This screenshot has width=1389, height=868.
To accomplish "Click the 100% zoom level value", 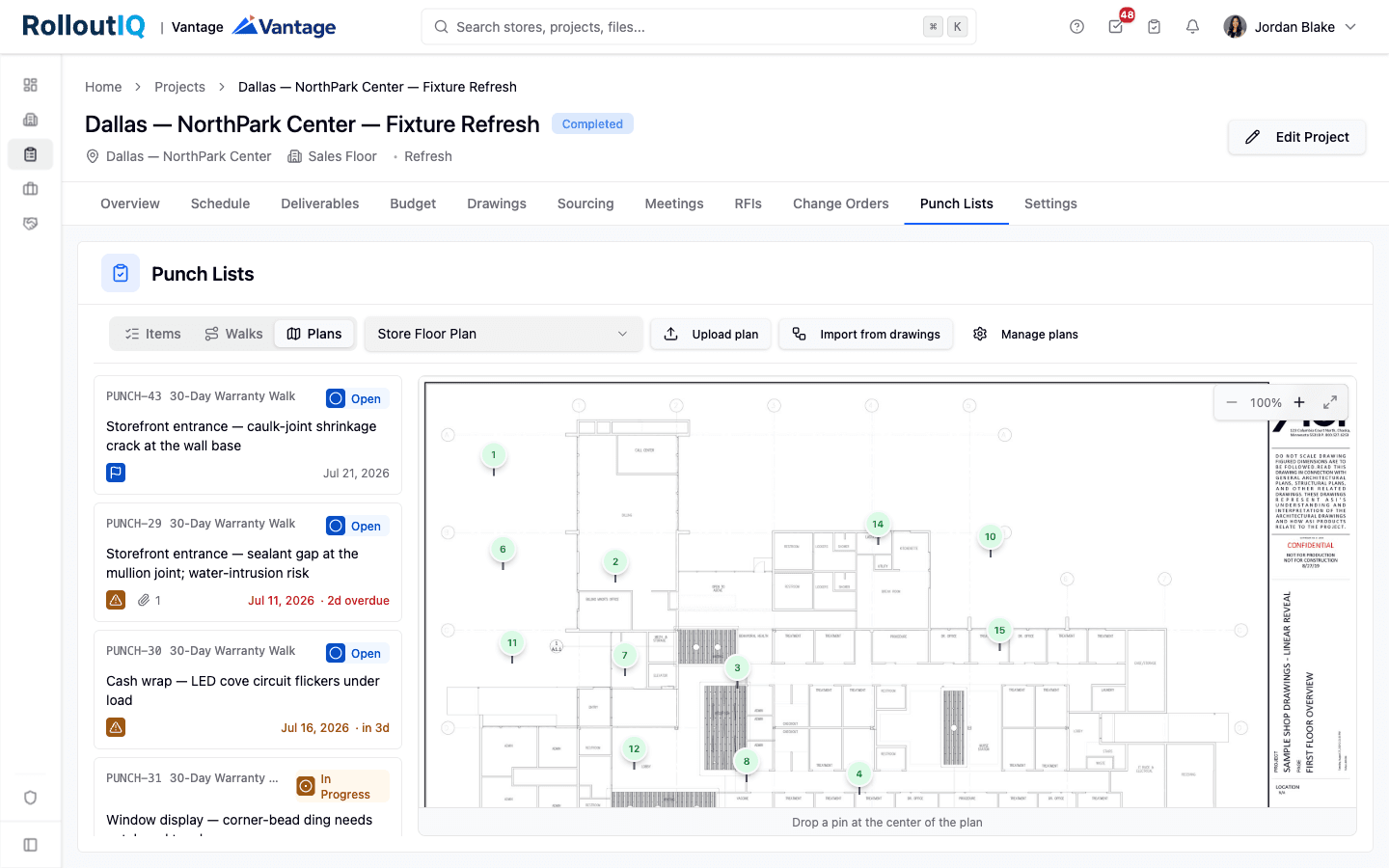I will point(1266,402).
